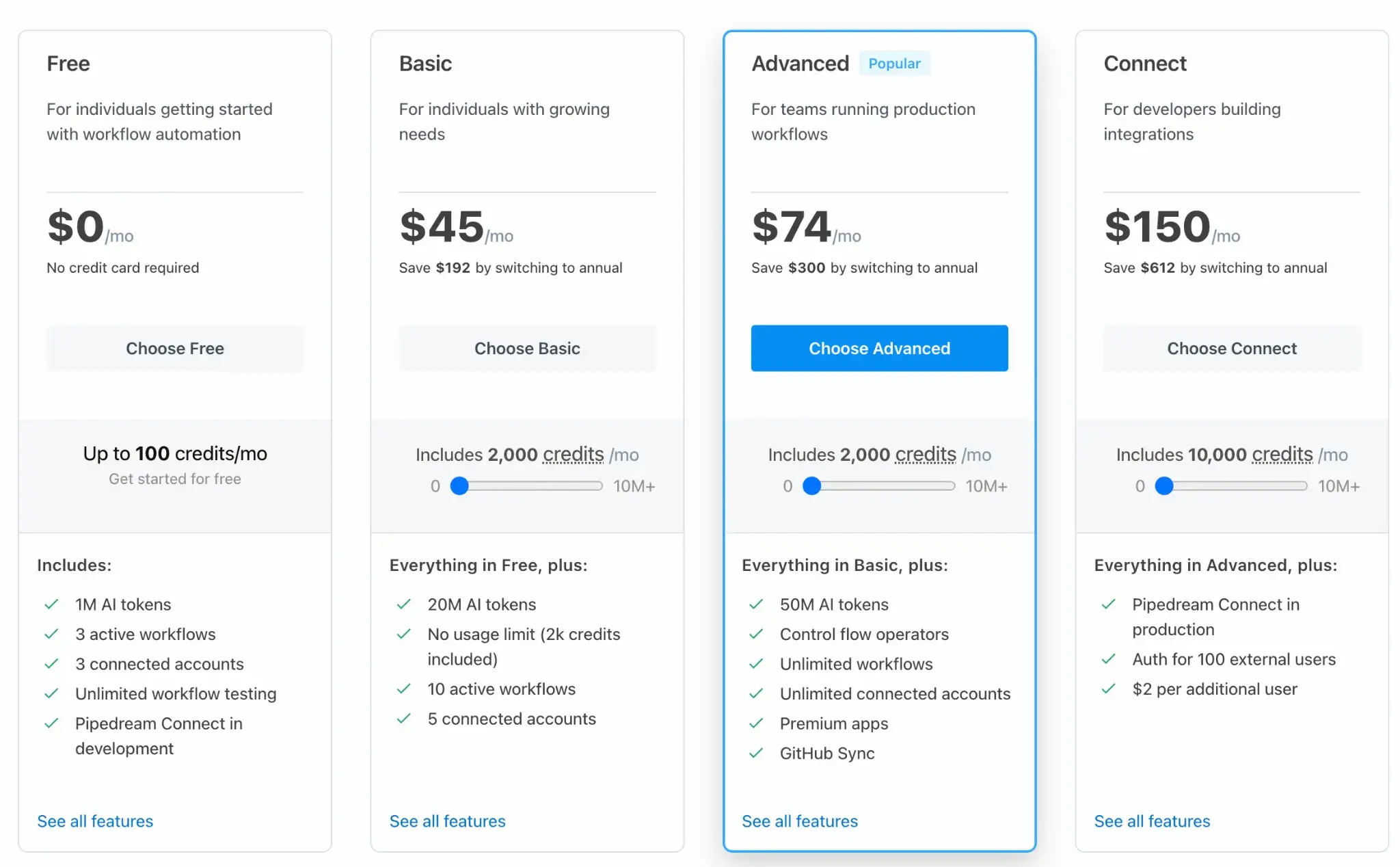Image resolution: width=1400 pixels, height=867 pixels.
Task: Open See all features under Free
Action: [x=95, y=821]
